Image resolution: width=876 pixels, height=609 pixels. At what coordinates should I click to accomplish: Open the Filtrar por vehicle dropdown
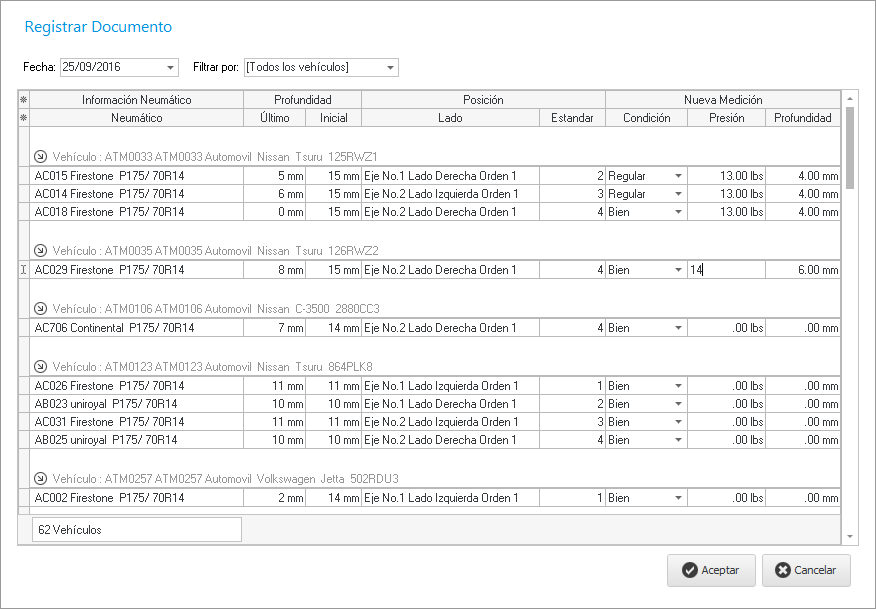pyautogui.click(x=390, y=68)
